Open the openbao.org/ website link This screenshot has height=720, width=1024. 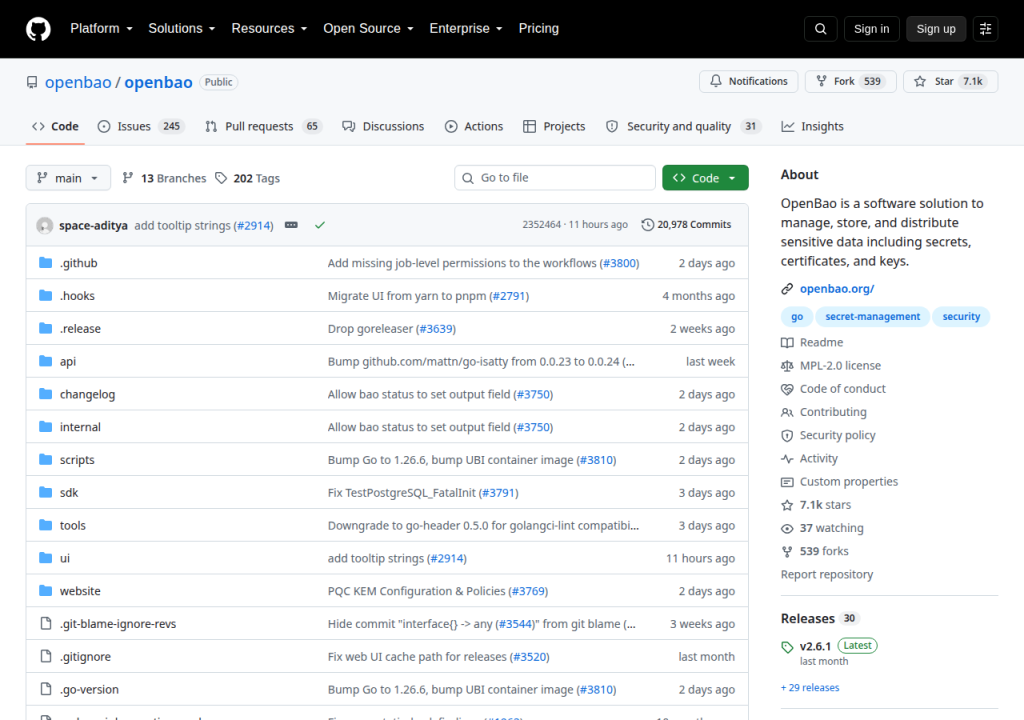tap(837, 289)
